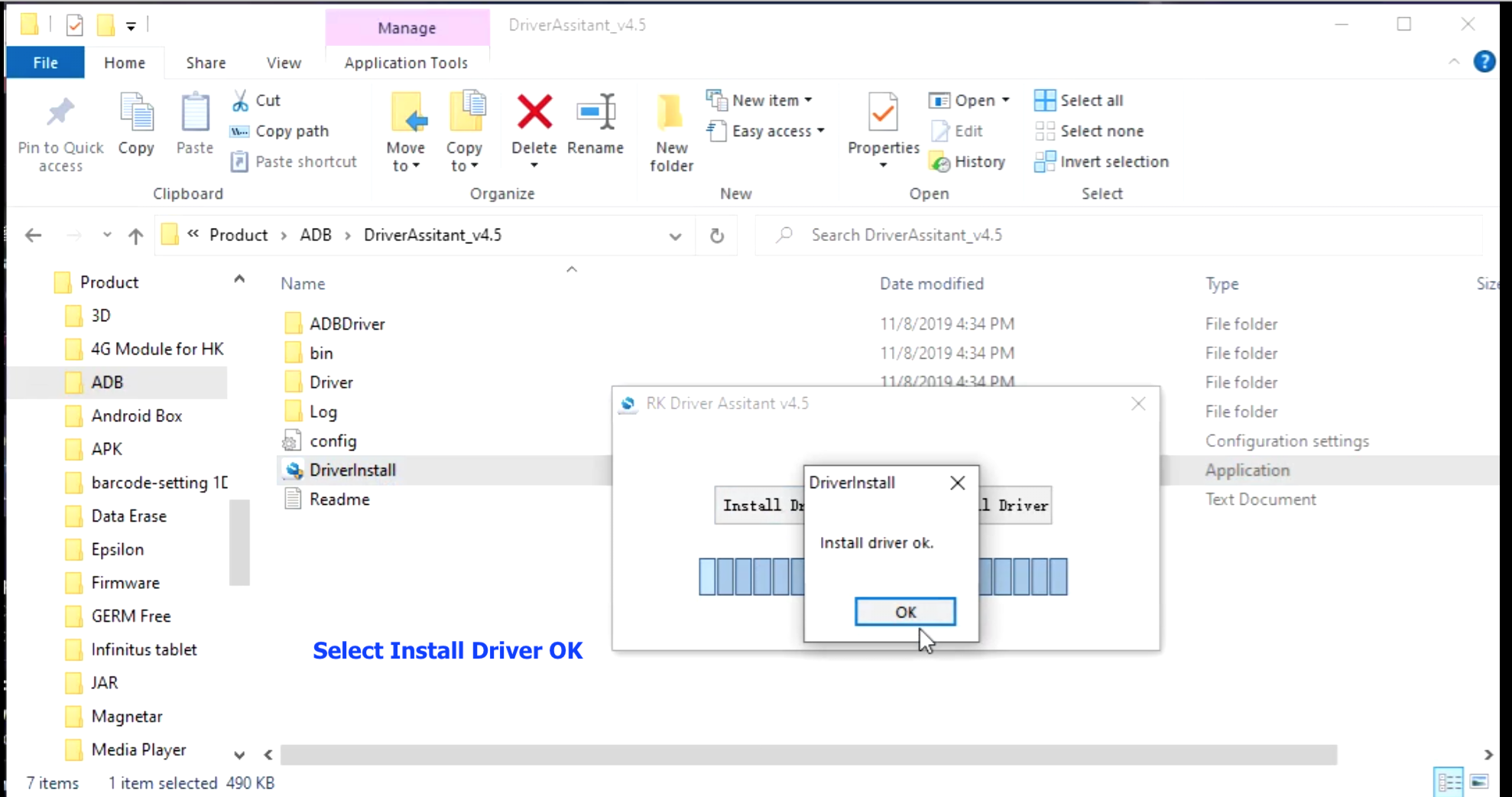Viewport: 1512px width, 797px height.
Task: Open the Open button dropdown arrow
Action: (1006, 100)
